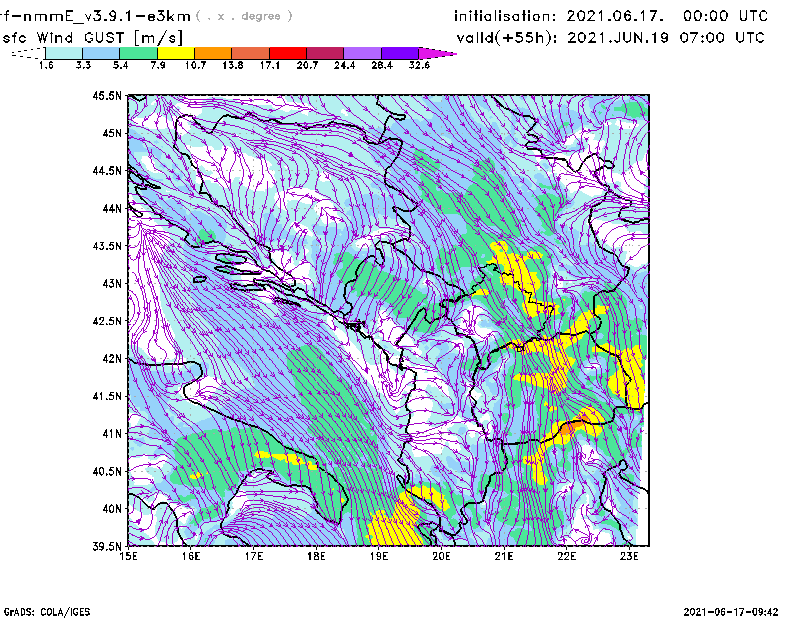Click the 40N latitude label

click(x=112, y=509)
